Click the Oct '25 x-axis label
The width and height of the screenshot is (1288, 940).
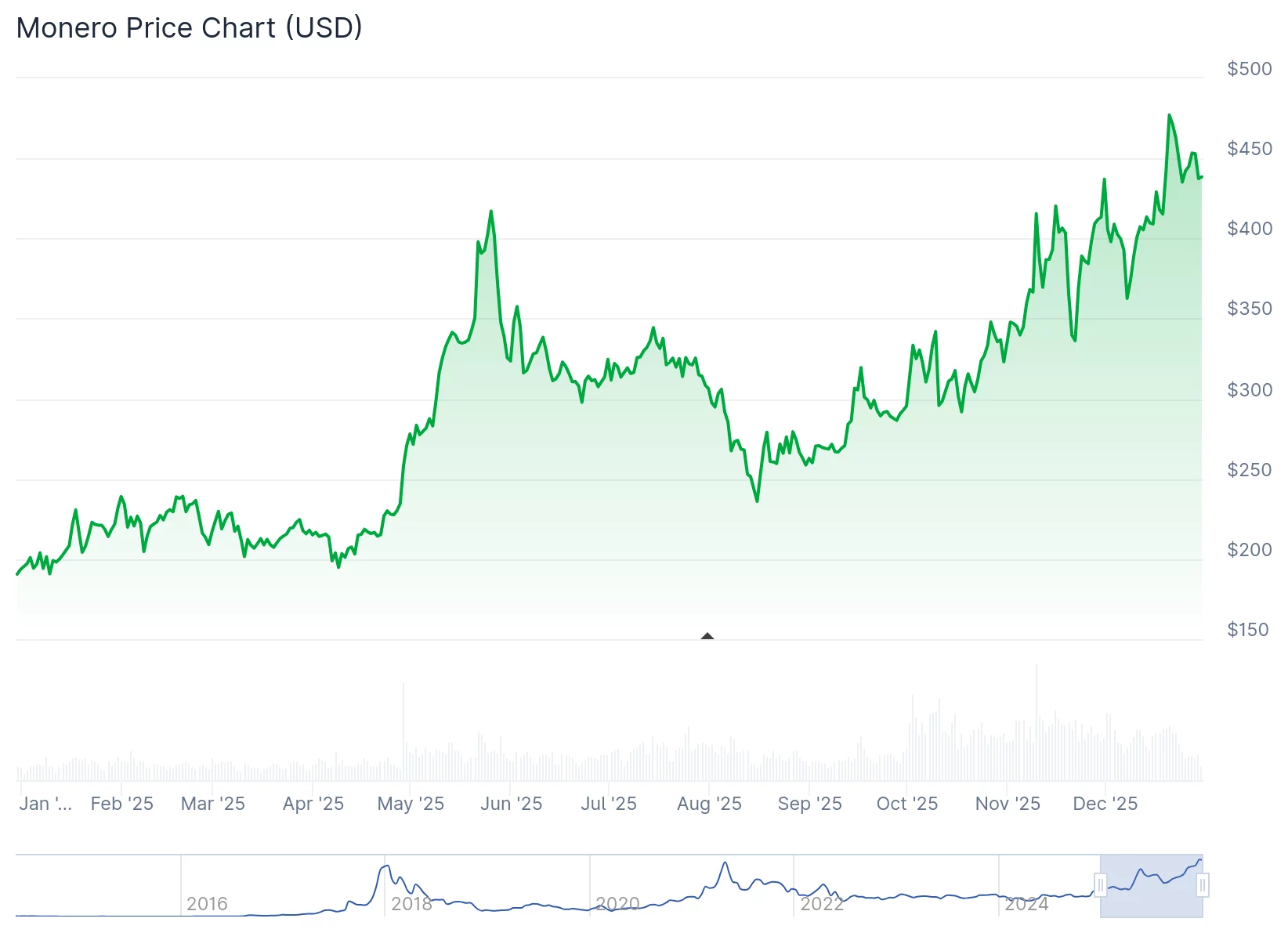point(906,804)
